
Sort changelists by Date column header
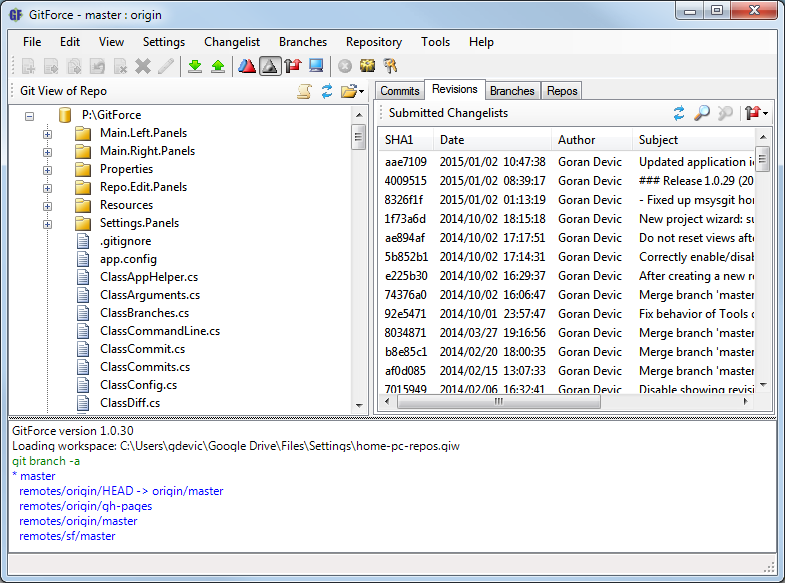click(x=493, y=140)
